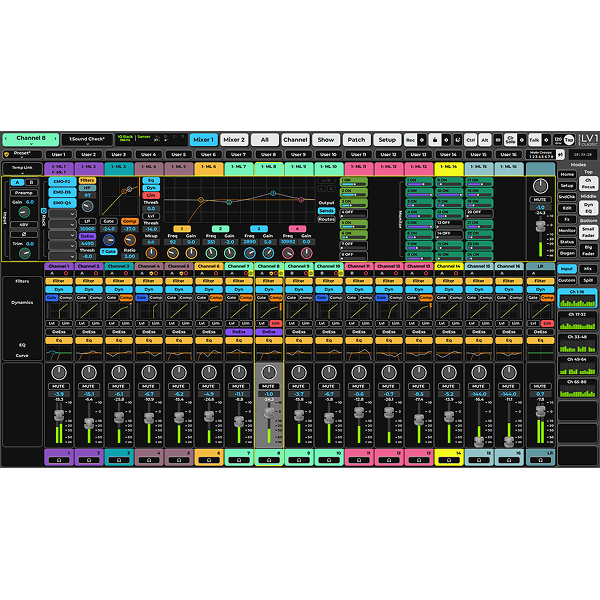
Task: Click the lock icon in top toolbar
Action: tap(435, 140)
